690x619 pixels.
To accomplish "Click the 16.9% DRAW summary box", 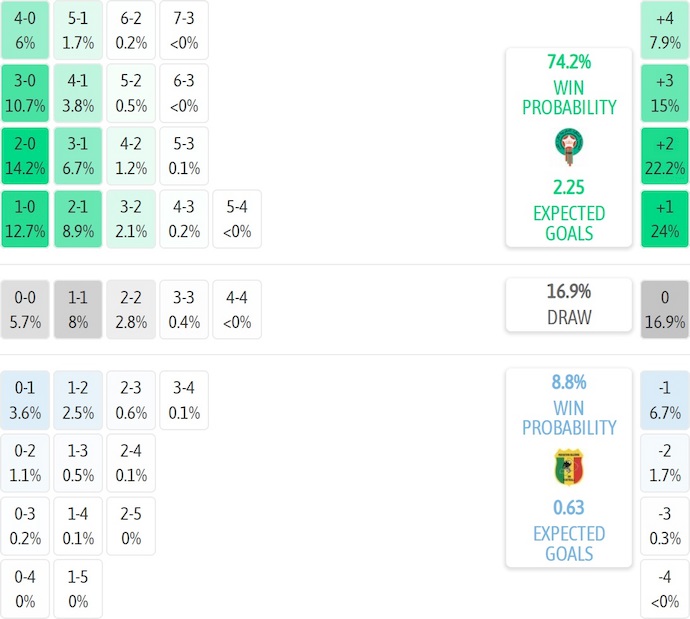I will [568, 305].
